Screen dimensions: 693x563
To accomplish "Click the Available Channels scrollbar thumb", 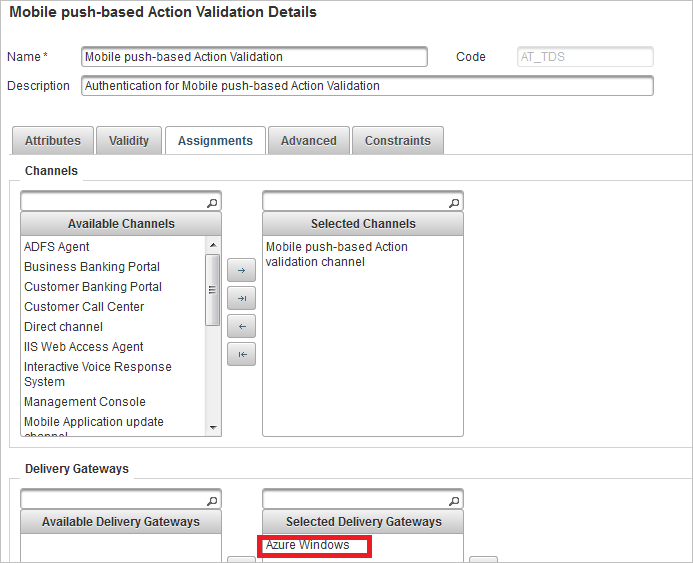I will pos(213,290).
